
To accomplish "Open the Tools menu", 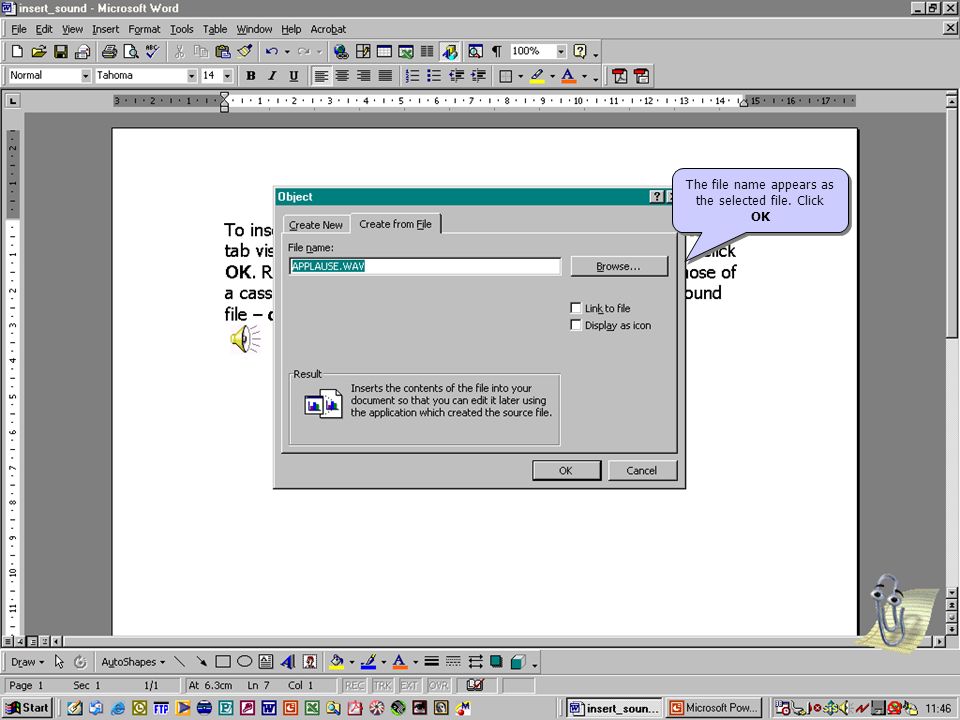I will pos(181,29).
